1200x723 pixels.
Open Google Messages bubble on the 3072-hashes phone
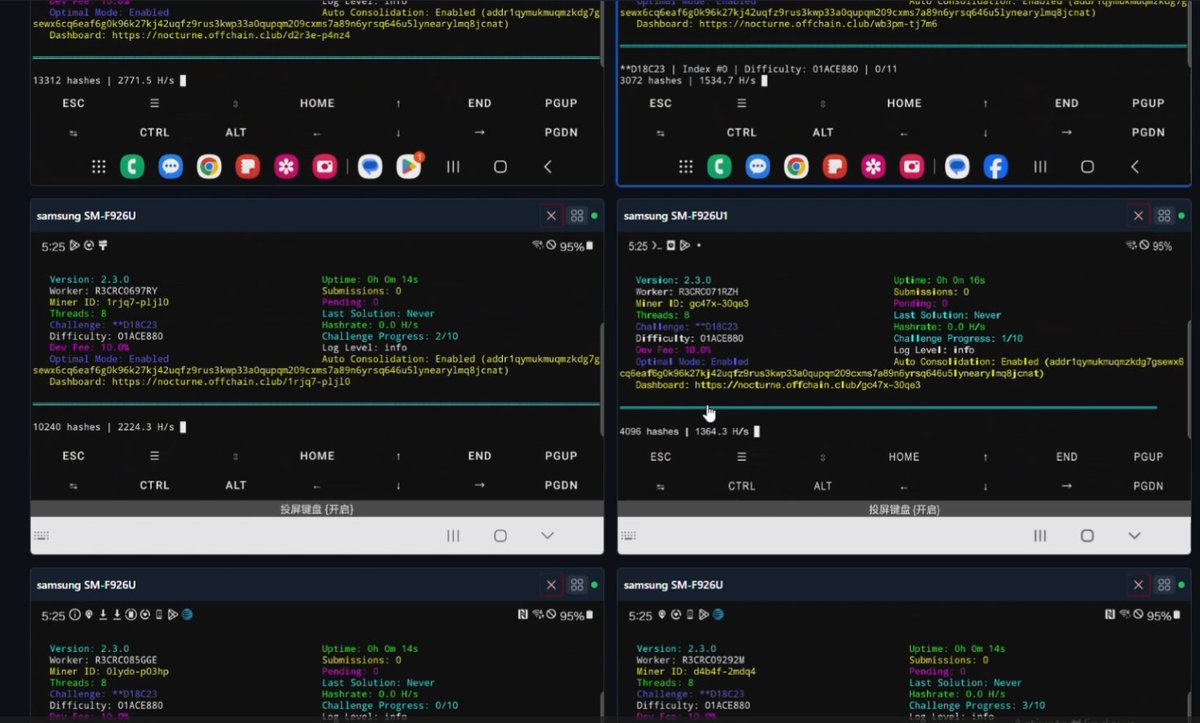click(957, 167)
